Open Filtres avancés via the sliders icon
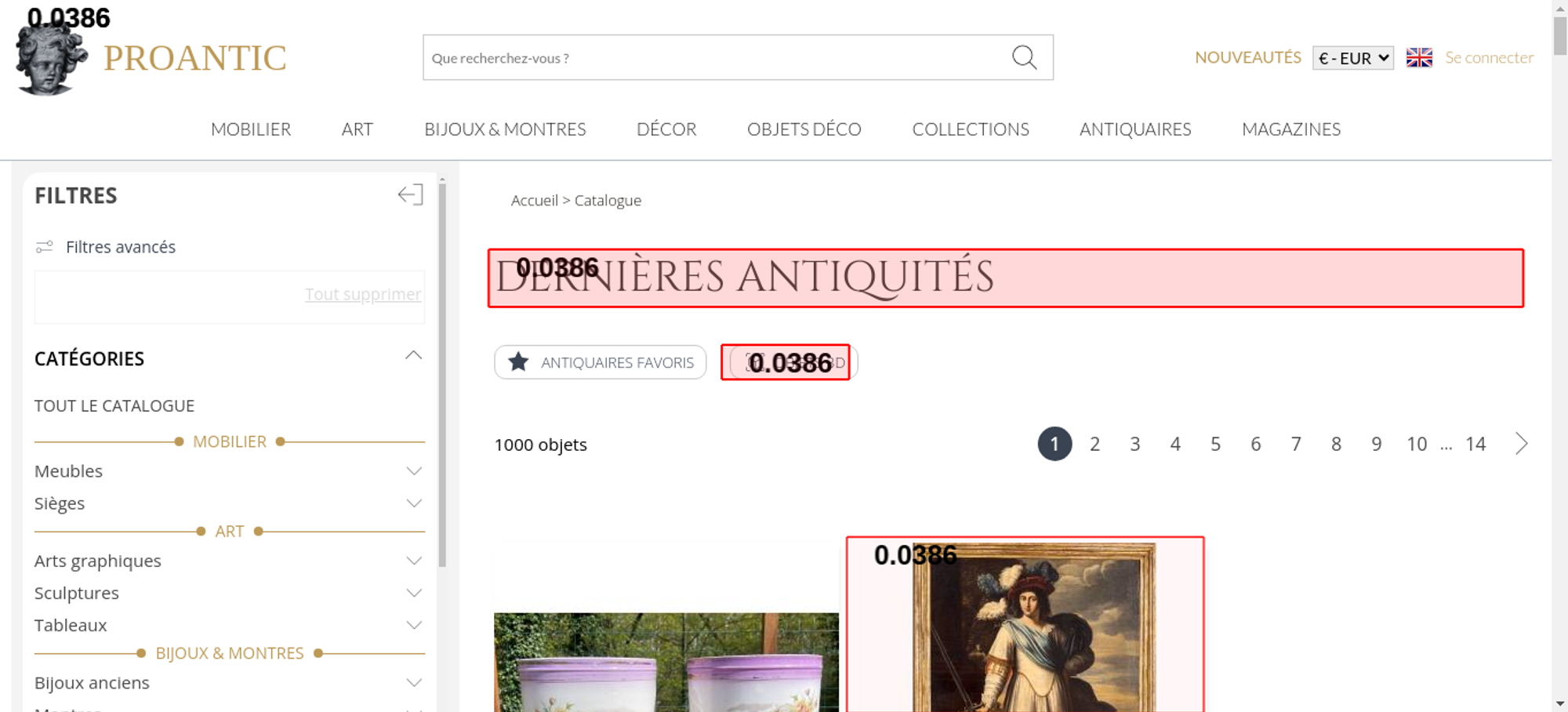Viewport: 1568px width, 712px height. (45, 247)
